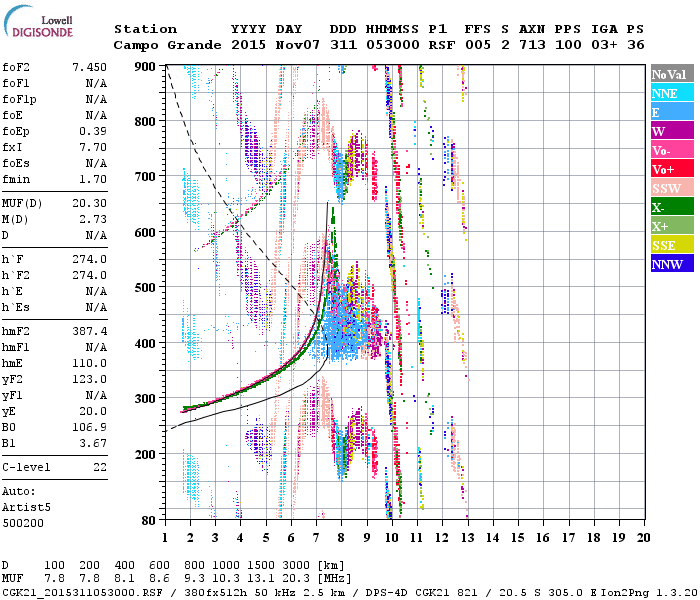Viewport: 700px width, 600px height.
Task: Click the 300 km height axis label
Action: (x=145, y=398)
